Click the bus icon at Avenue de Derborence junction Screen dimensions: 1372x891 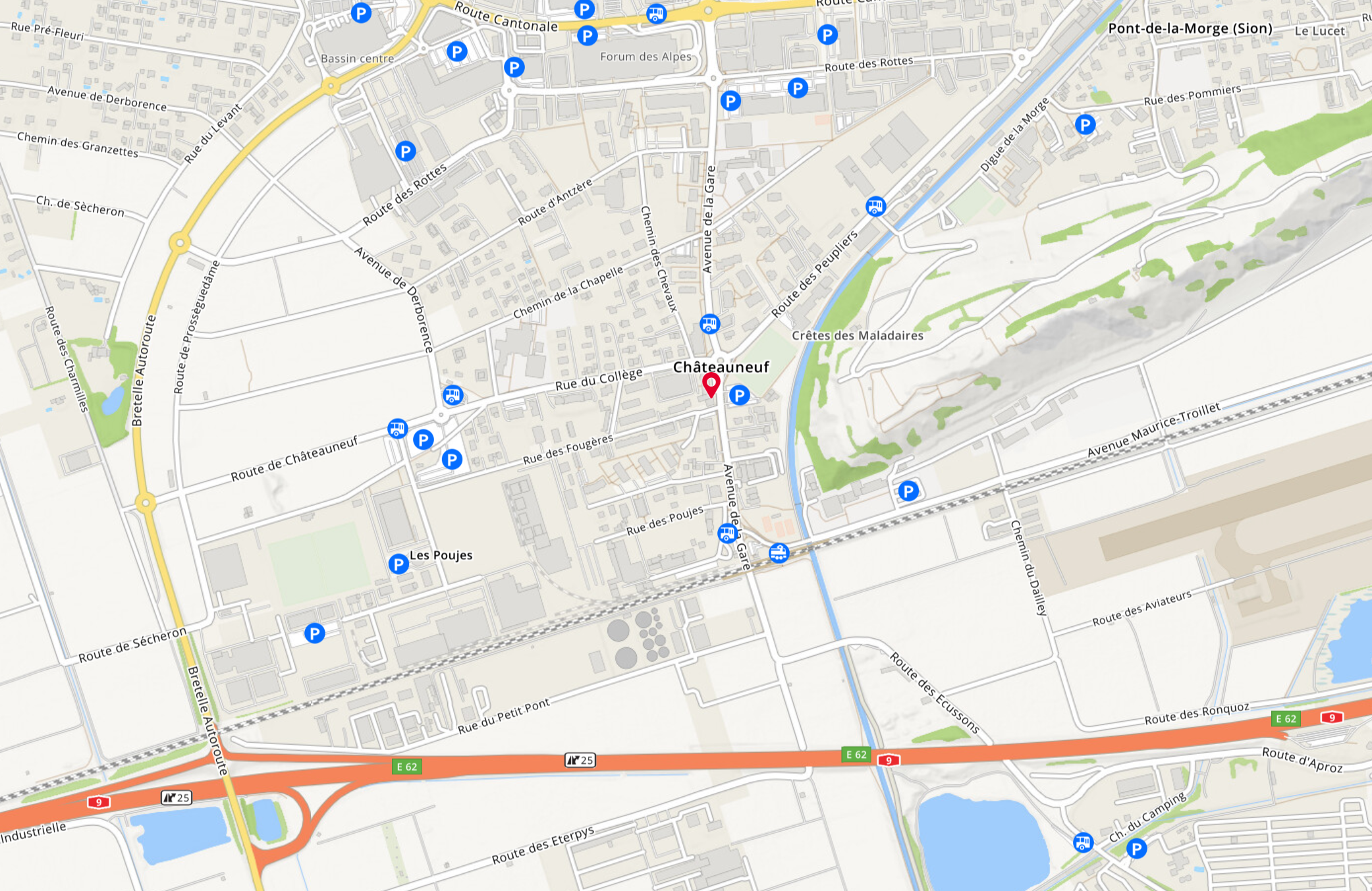pyautogui.click(x=453, y=395)
